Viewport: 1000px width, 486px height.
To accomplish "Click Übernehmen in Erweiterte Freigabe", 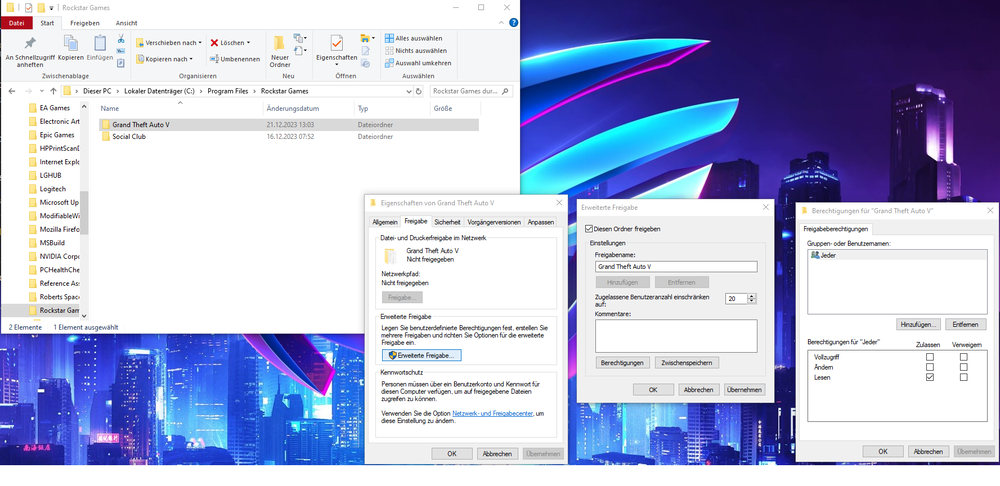I will pos(744,389).
